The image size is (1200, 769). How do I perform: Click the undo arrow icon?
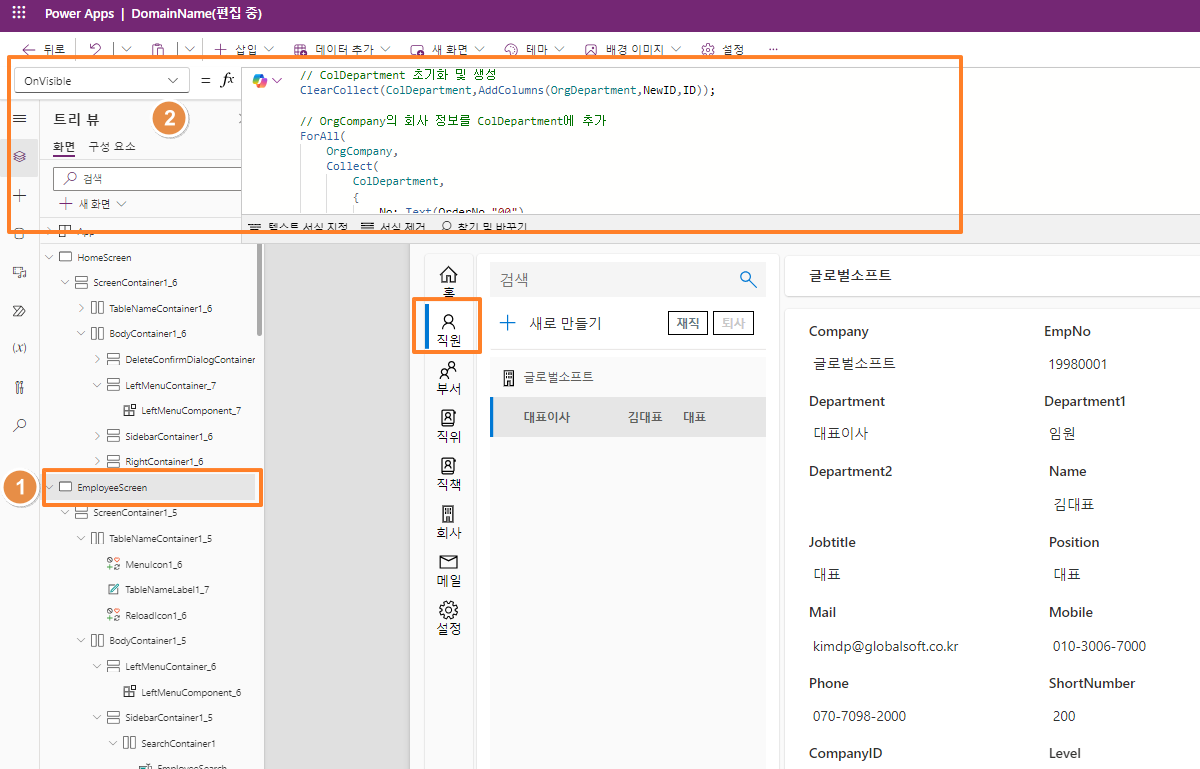95,48
